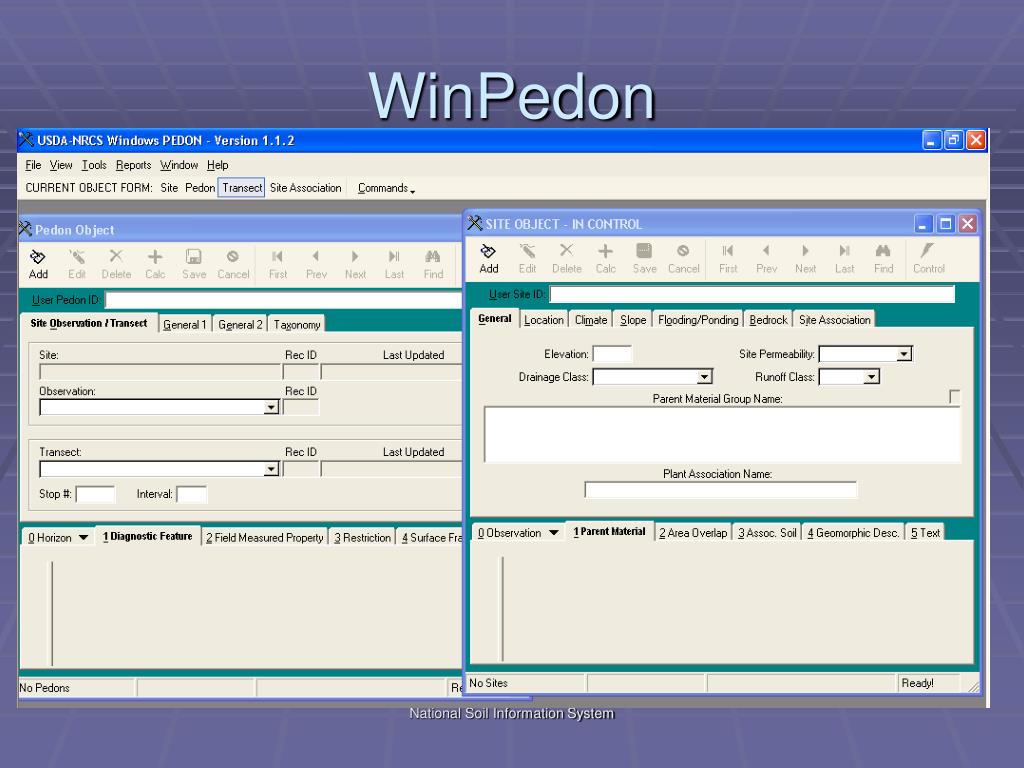Open 3 Restriction tab in Pedon Object
Image resolution: width=1024 pixels, height=768 pixels.
(362, 537)
